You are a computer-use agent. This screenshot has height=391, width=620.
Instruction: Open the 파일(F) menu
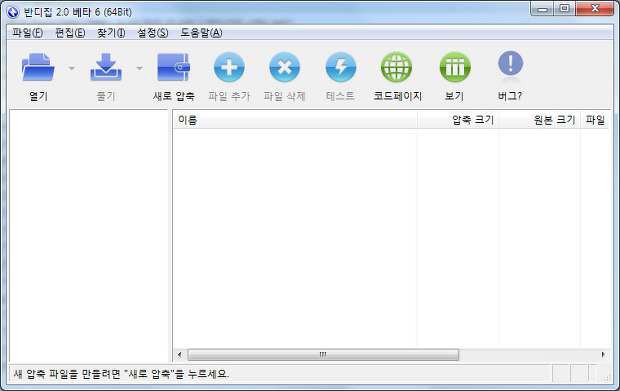pyautogui.click(x=27, y=33)
